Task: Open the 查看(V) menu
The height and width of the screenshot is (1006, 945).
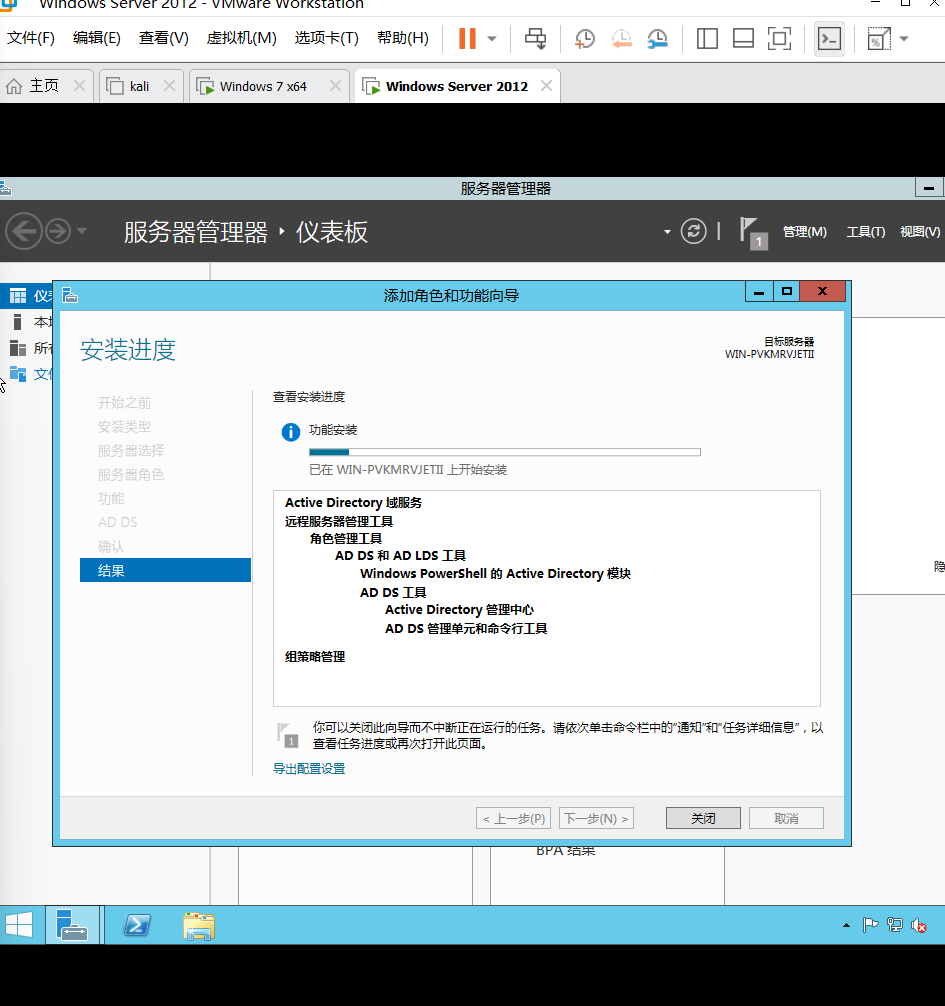Action: click(164, 38)
